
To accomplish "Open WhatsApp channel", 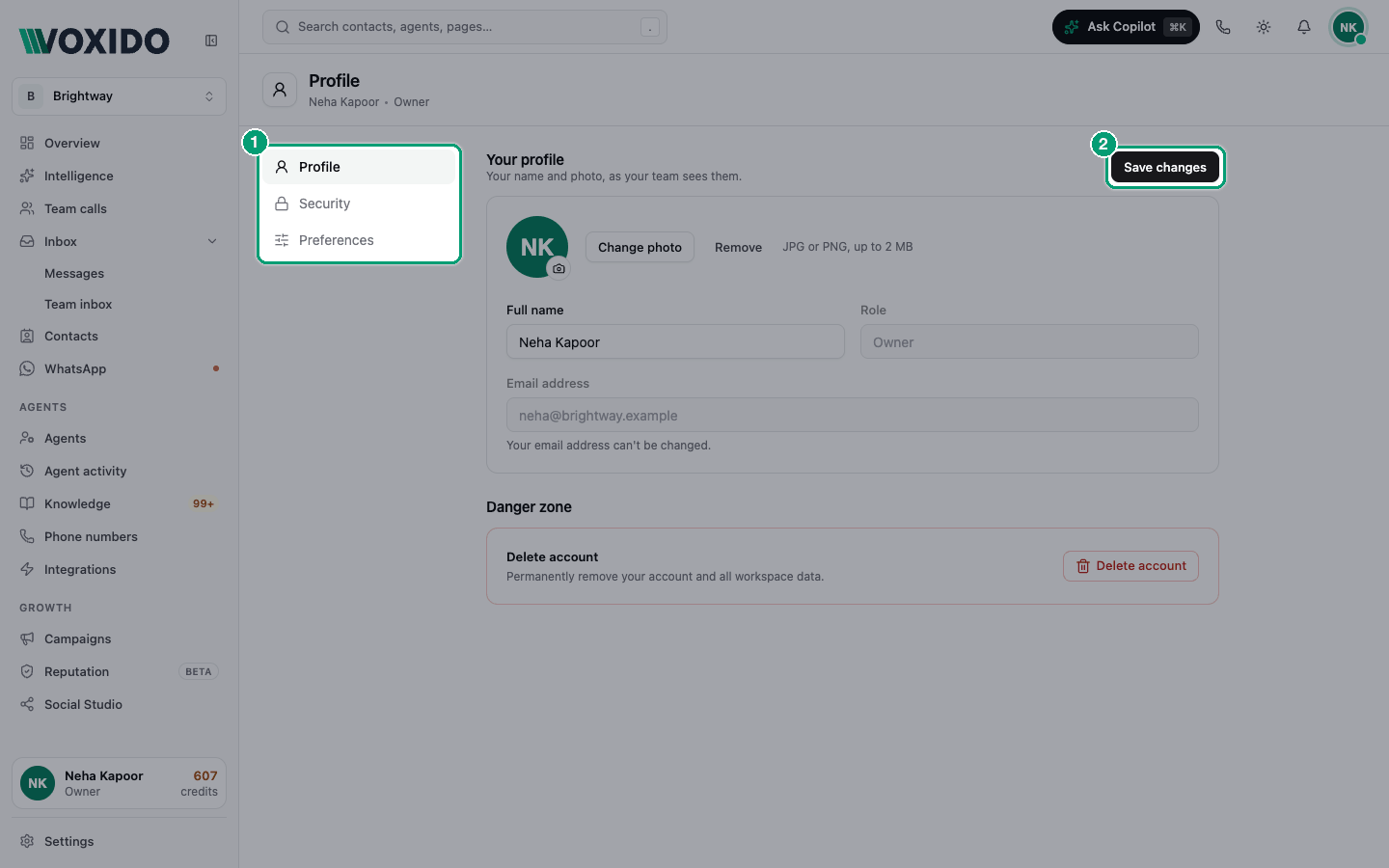I will coord(119,368).
